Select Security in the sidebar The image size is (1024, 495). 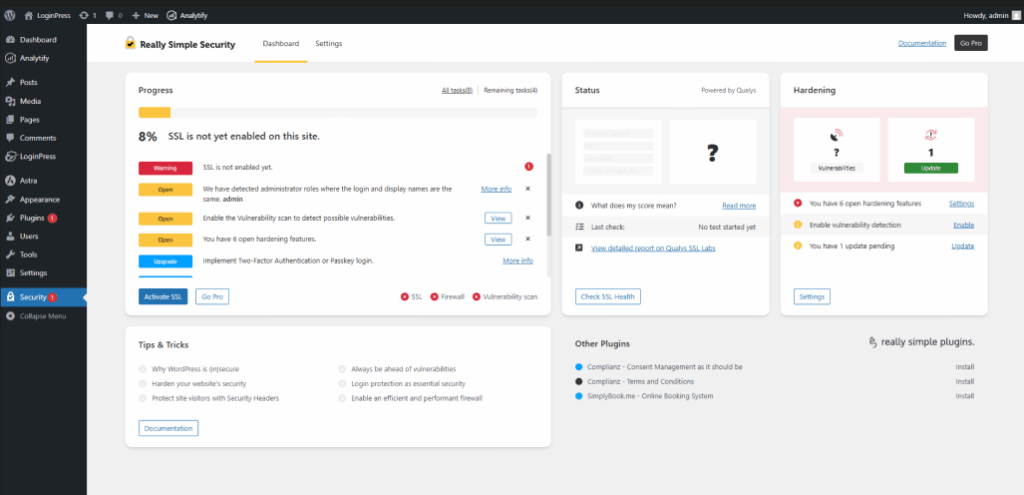[43, 297]
